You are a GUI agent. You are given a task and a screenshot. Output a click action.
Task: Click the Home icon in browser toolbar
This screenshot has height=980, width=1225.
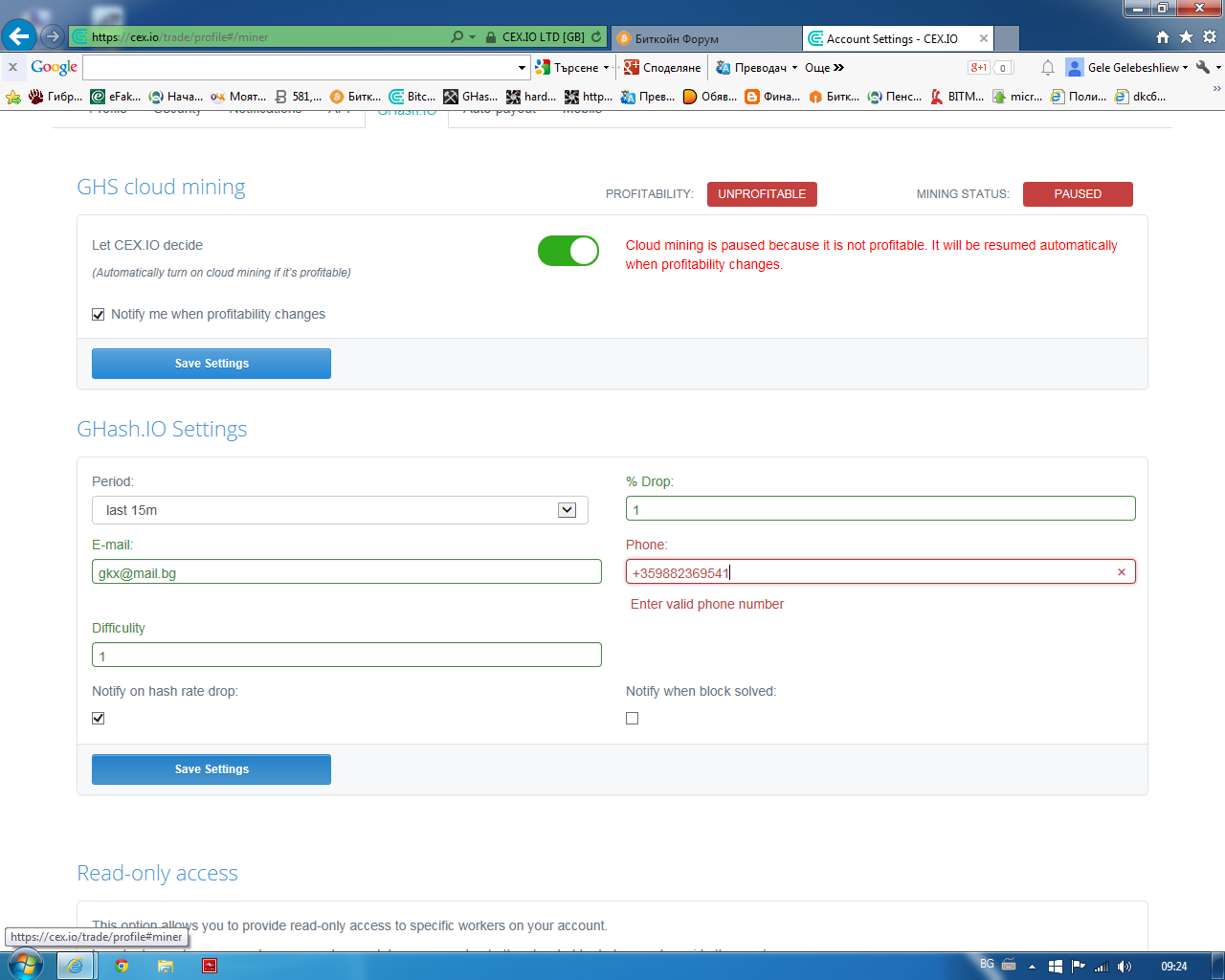[1162, 36]
